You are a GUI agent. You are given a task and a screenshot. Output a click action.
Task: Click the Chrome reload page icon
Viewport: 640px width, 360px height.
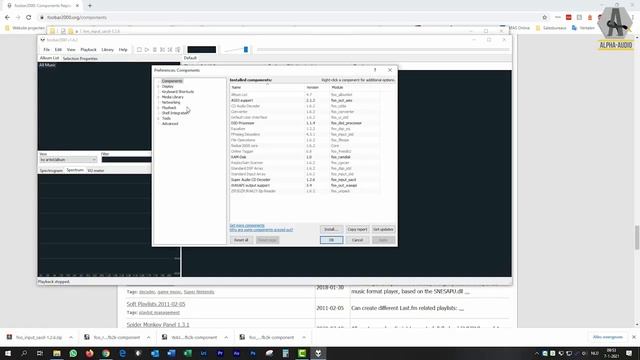(x=29, y=18)
